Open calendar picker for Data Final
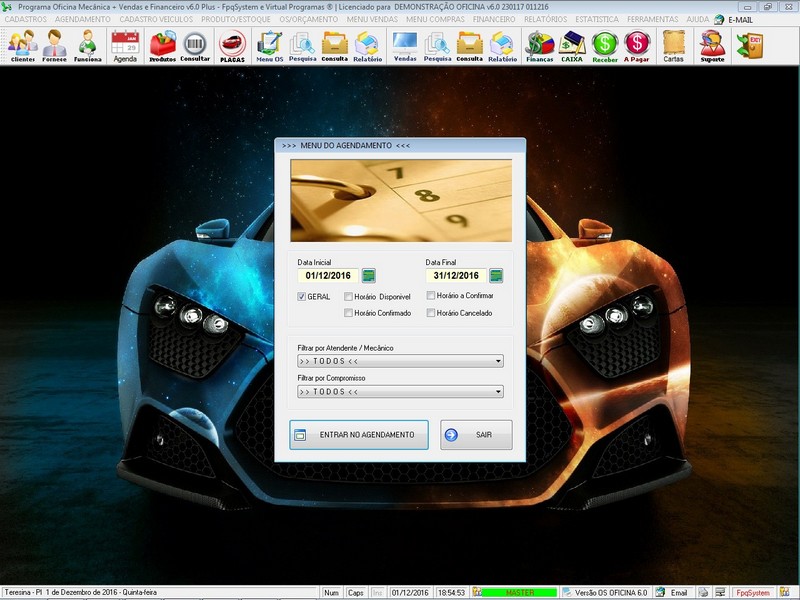 [496, 276]
